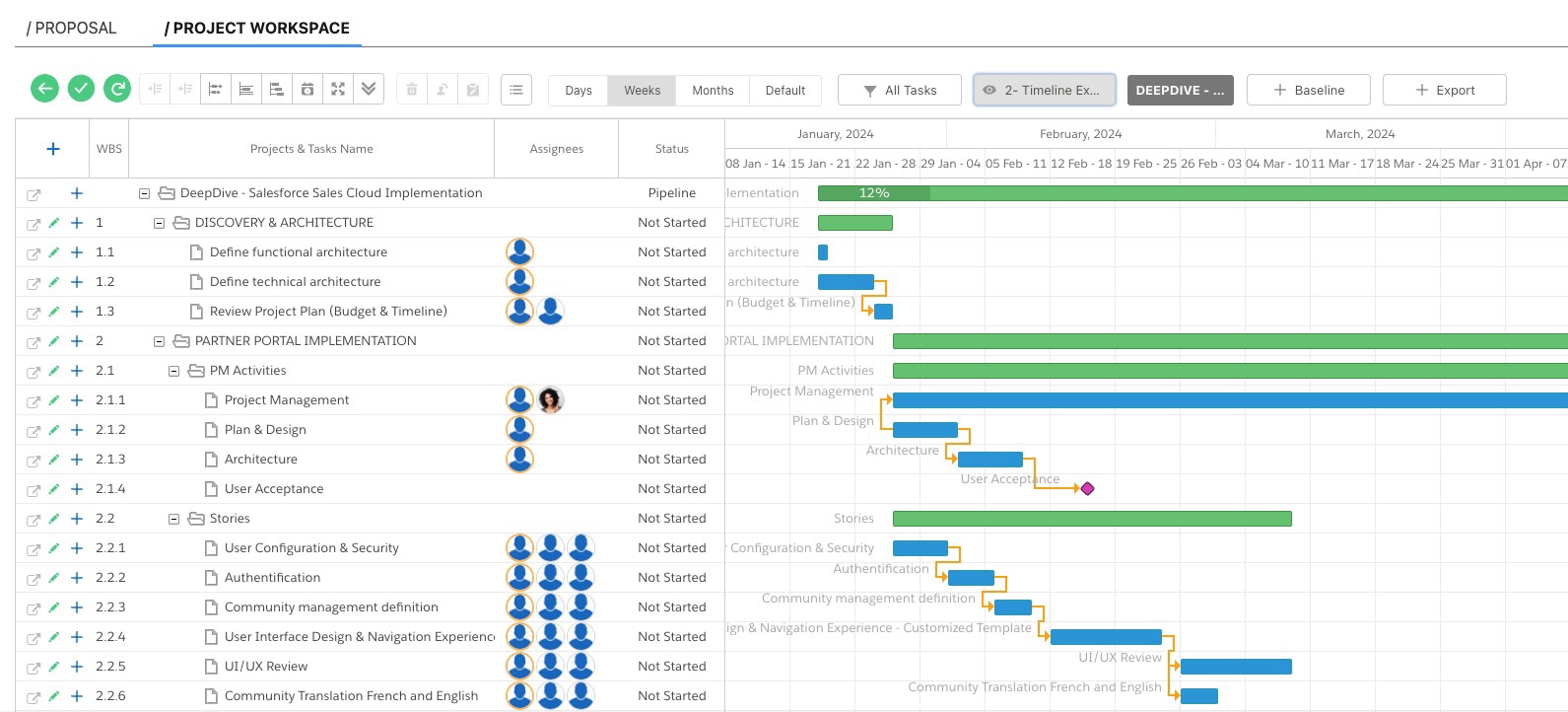Click the pink User Acceptance milestone diamond
Screen dimensions: 1568x712
point(1088,488)
